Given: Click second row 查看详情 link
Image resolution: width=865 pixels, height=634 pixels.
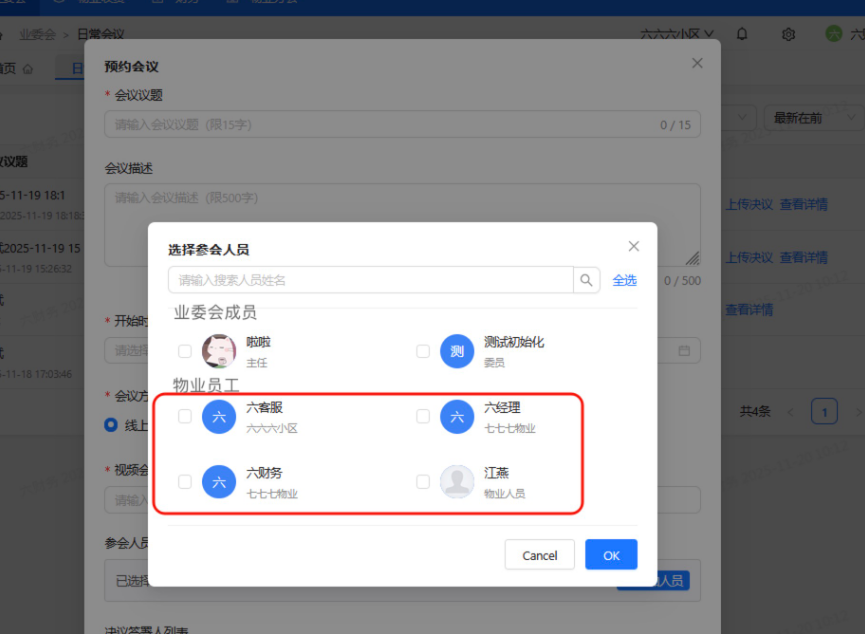Looking at the screenshot, I should pos(804,258).
